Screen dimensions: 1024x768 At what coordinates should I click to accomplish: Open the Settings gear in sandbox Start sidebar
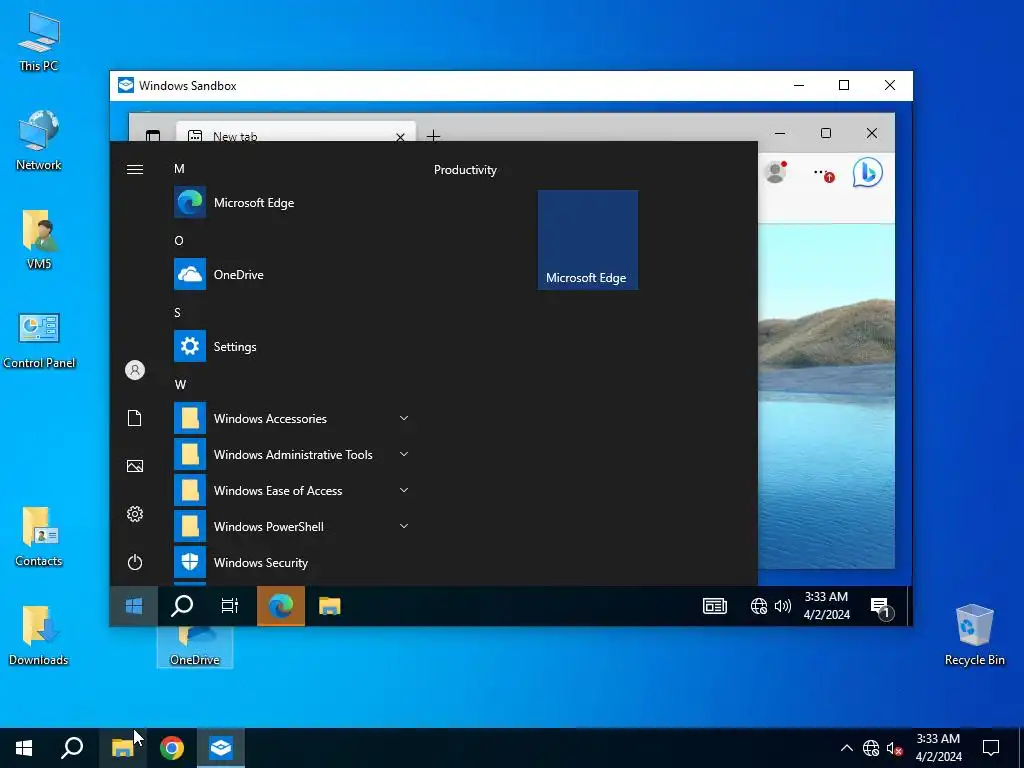pos(135,514)
